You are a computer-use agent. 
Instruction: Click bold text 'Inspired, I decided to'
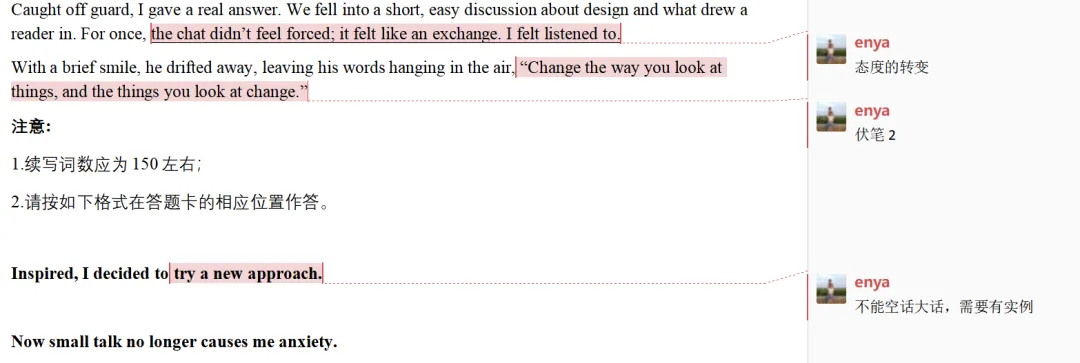point(90,273)
